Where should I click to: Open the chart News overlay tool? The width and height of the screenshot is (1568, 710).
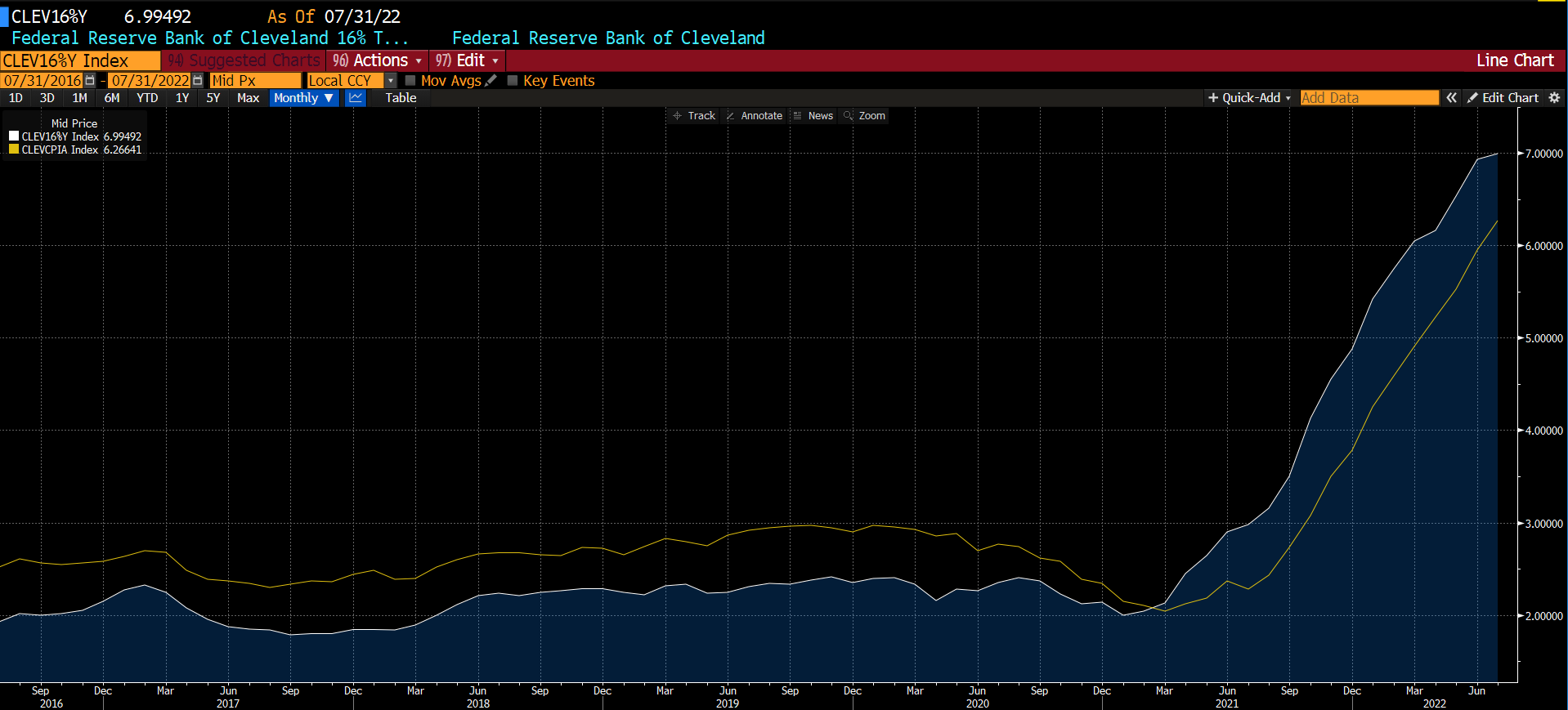[813, 116]
